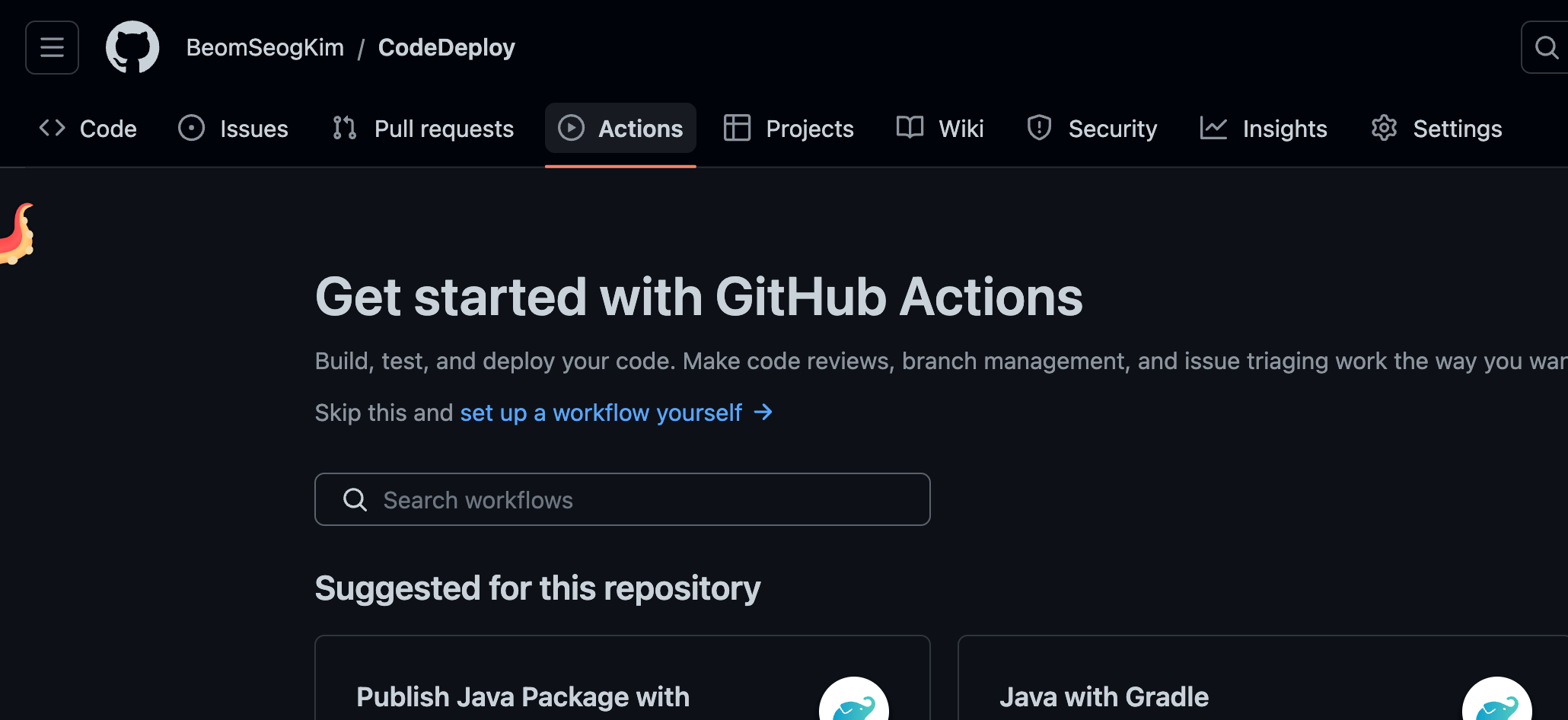
Task: Click the Pull requests branch icon
Action: pyautogui.click(x=345, y=128)
